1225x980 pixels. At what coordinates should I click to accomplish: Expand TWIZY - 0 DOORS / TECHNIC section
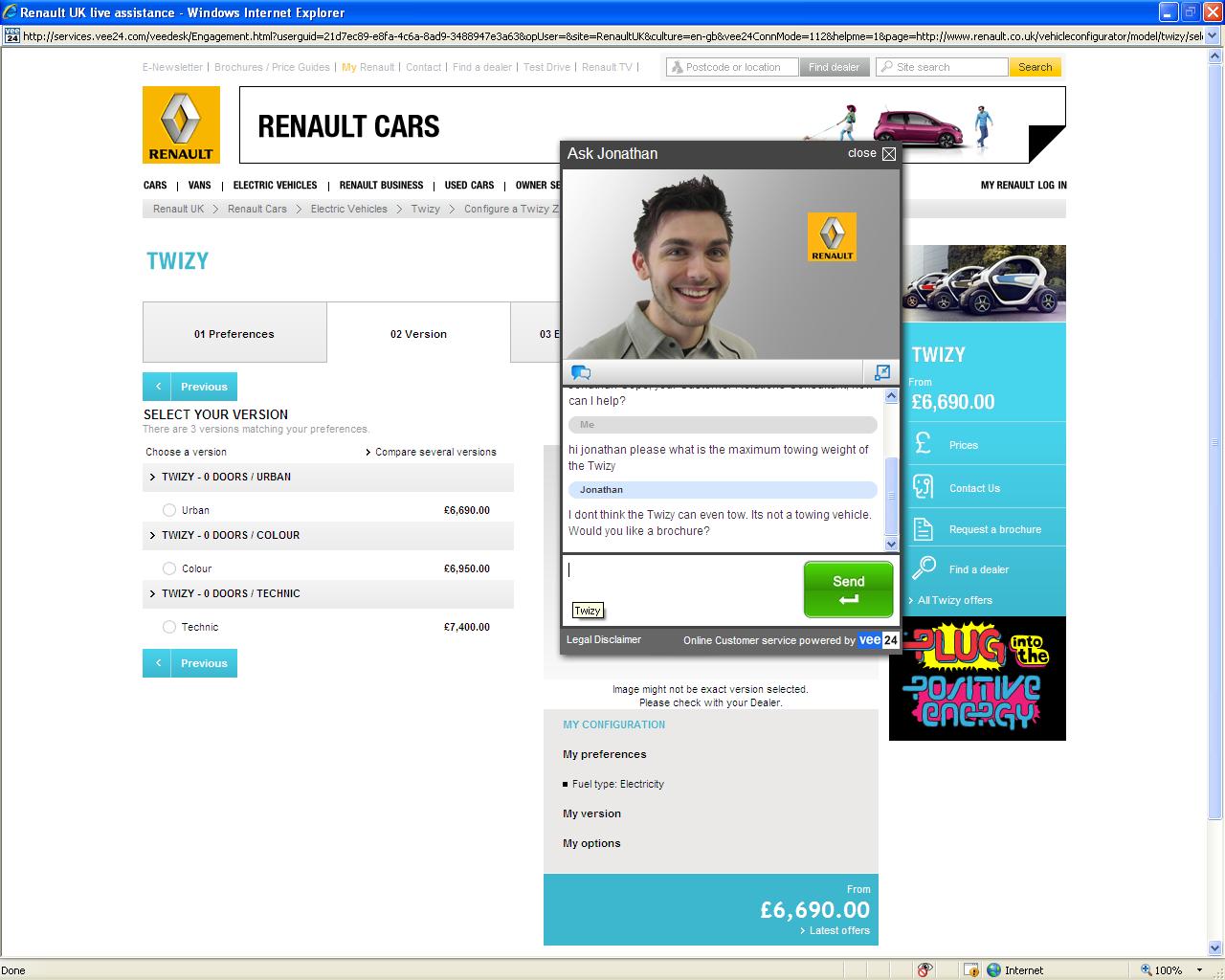[x=328, y=593]
